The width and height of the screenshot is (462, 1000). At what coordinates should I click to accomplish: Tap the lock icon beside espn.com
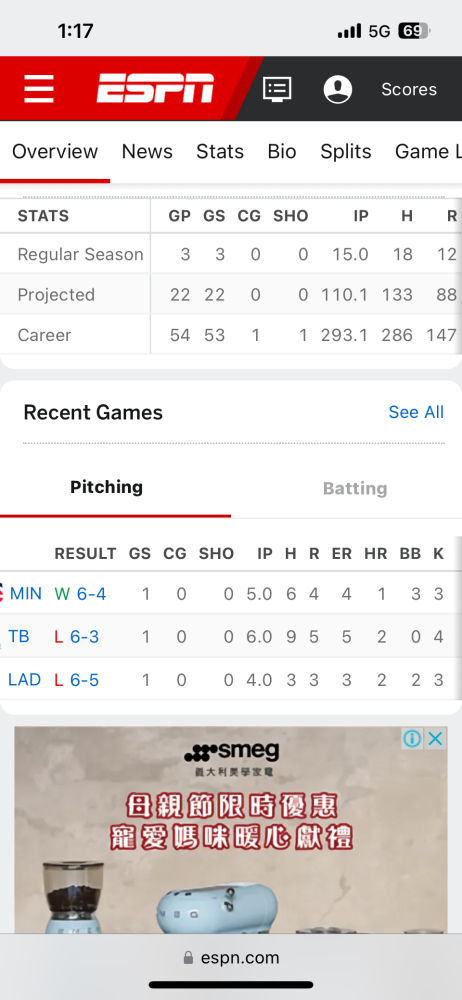tap(188, 958)
